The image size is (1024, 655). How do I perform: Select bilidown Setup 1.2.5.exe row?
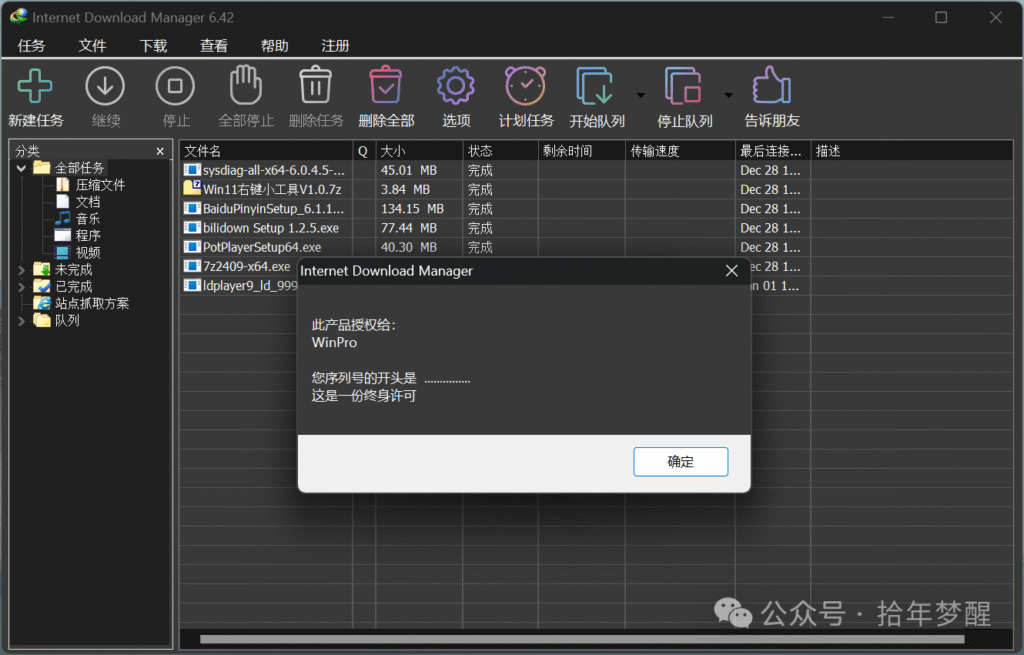597,228
